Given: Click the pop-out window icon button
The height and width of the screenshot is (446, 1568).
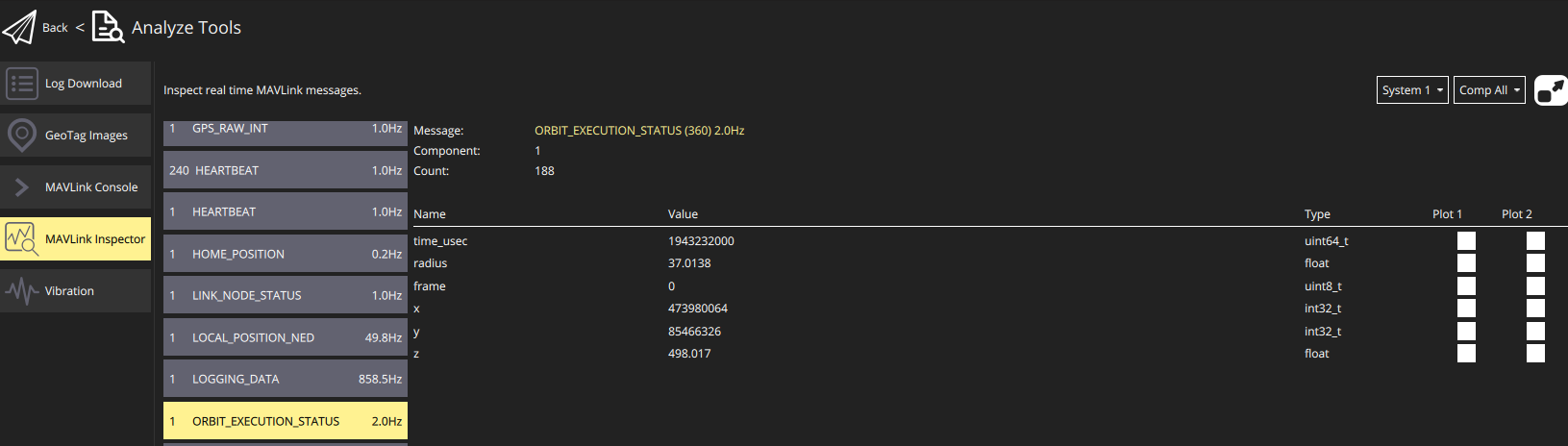Looking at the screenshot, I should click(1550, 90).
